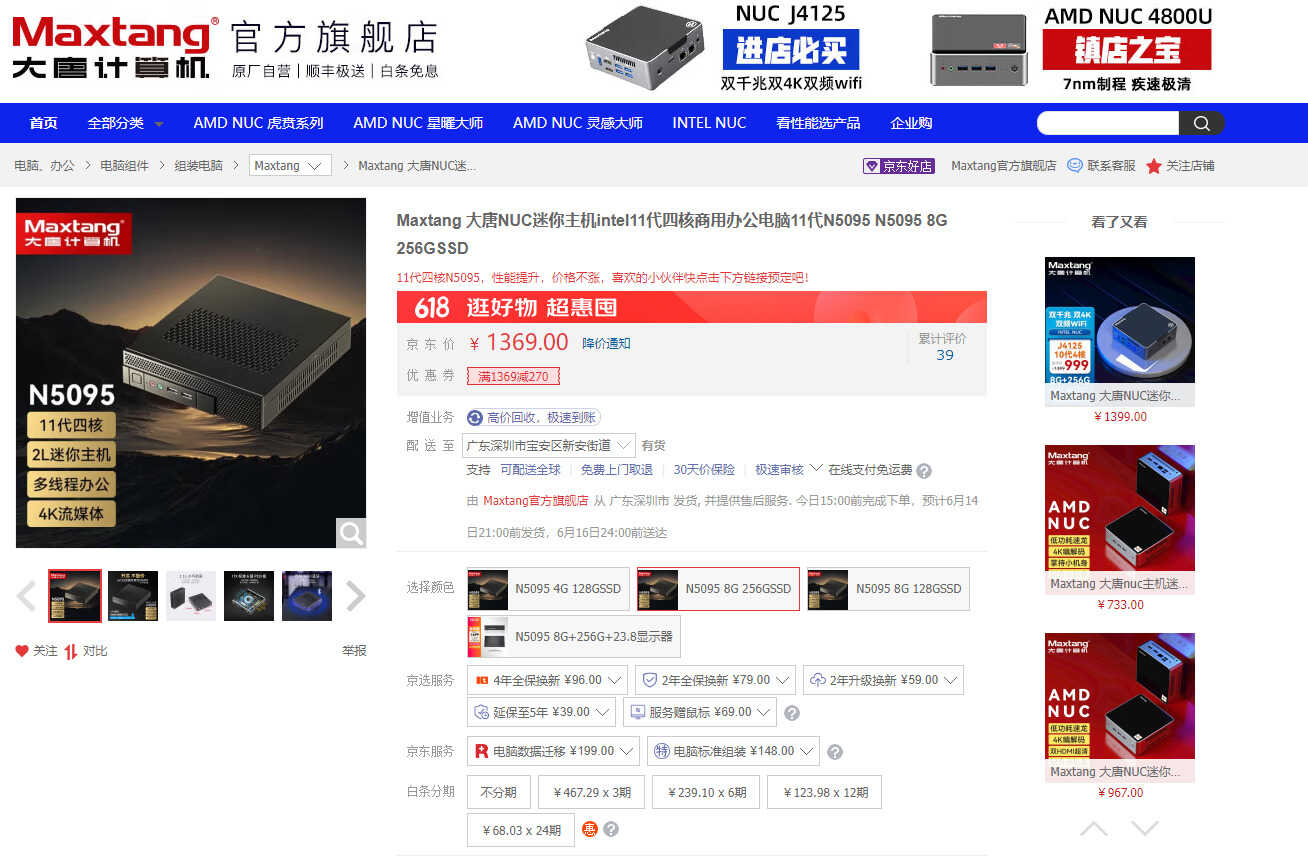
Task: Open AMD NUC 灵感大师 nav item
Action: (x=578, y=123)
